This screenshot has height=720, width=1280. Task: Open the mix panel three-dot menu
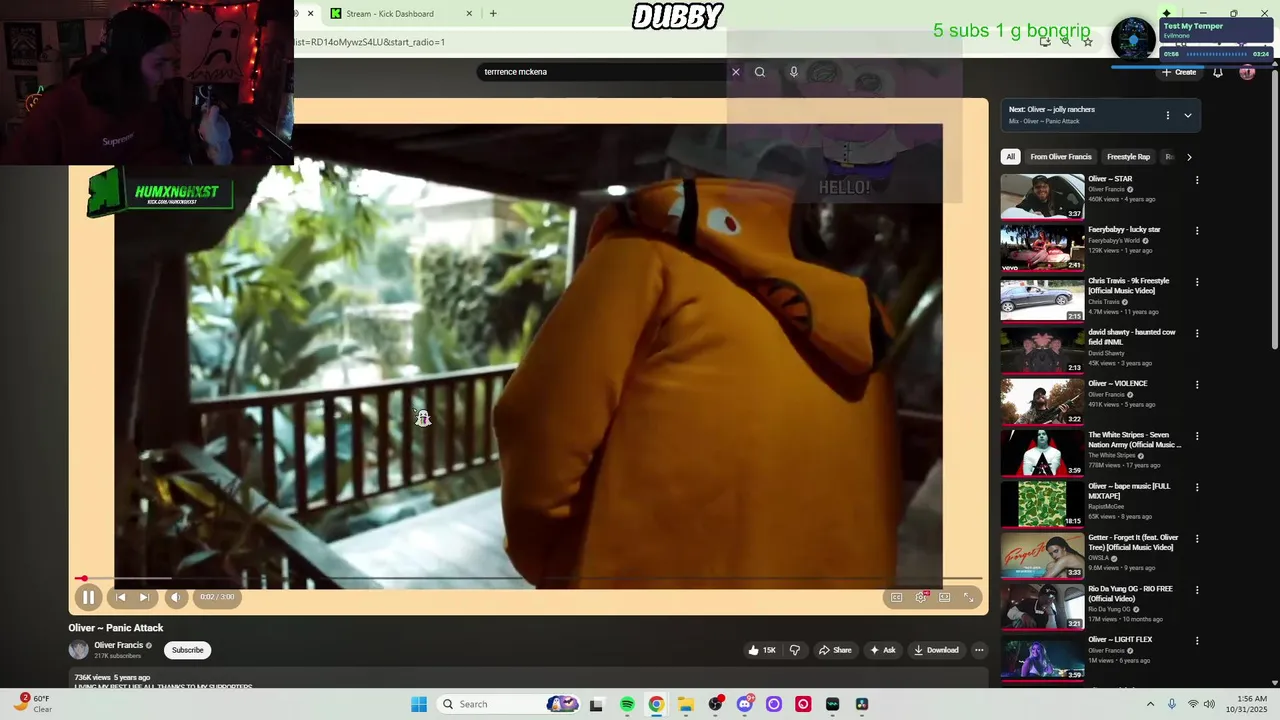(1167, 115)
